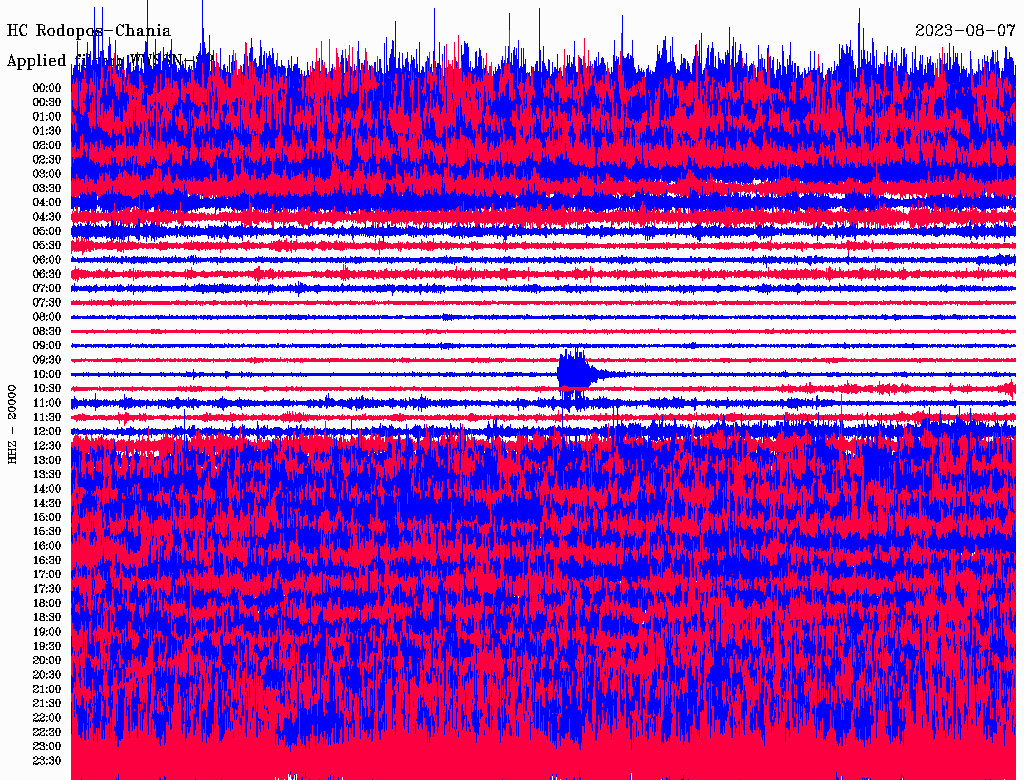Click the 23:30 time label

tap(47, 760)
